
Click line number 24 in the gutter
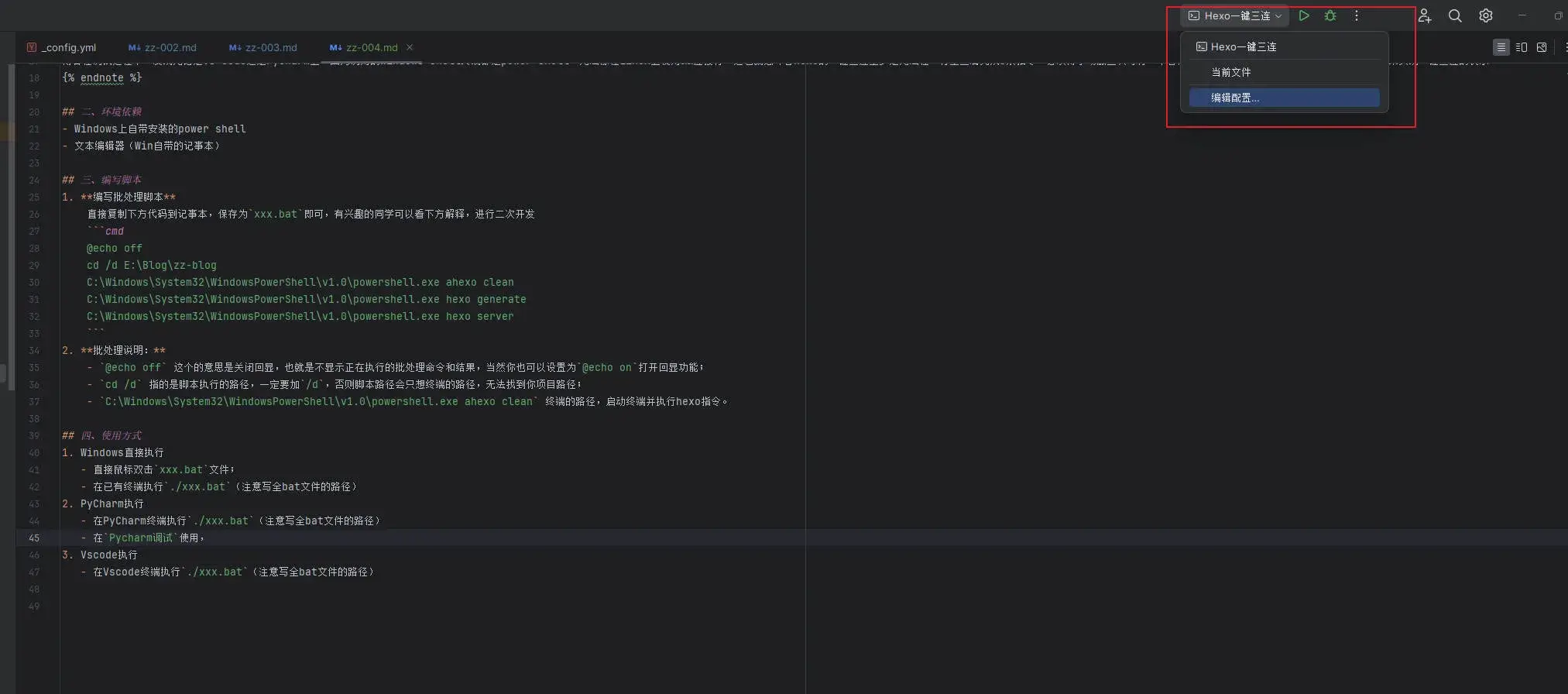34,180
